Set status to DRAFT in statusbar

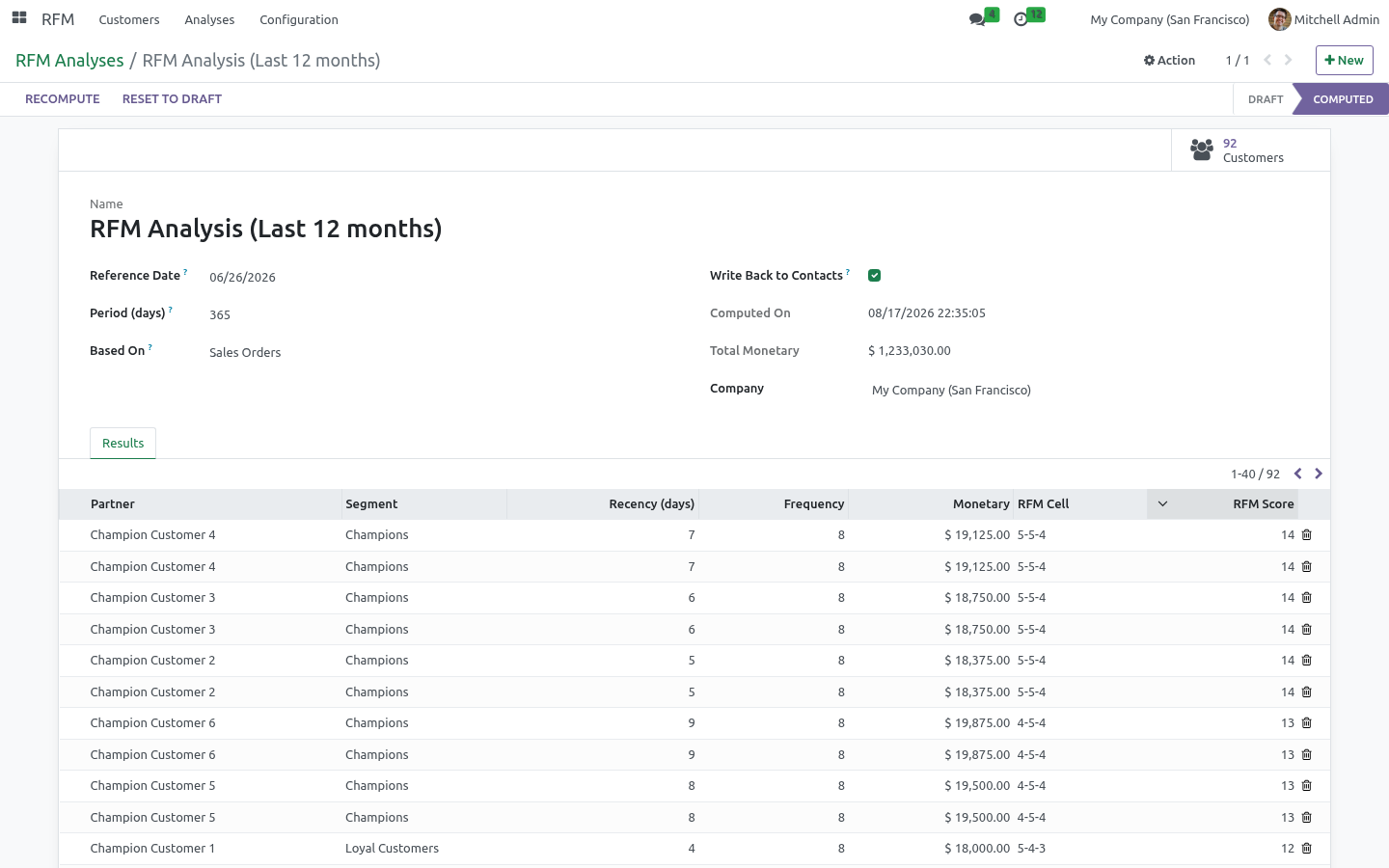(1265, 99)
